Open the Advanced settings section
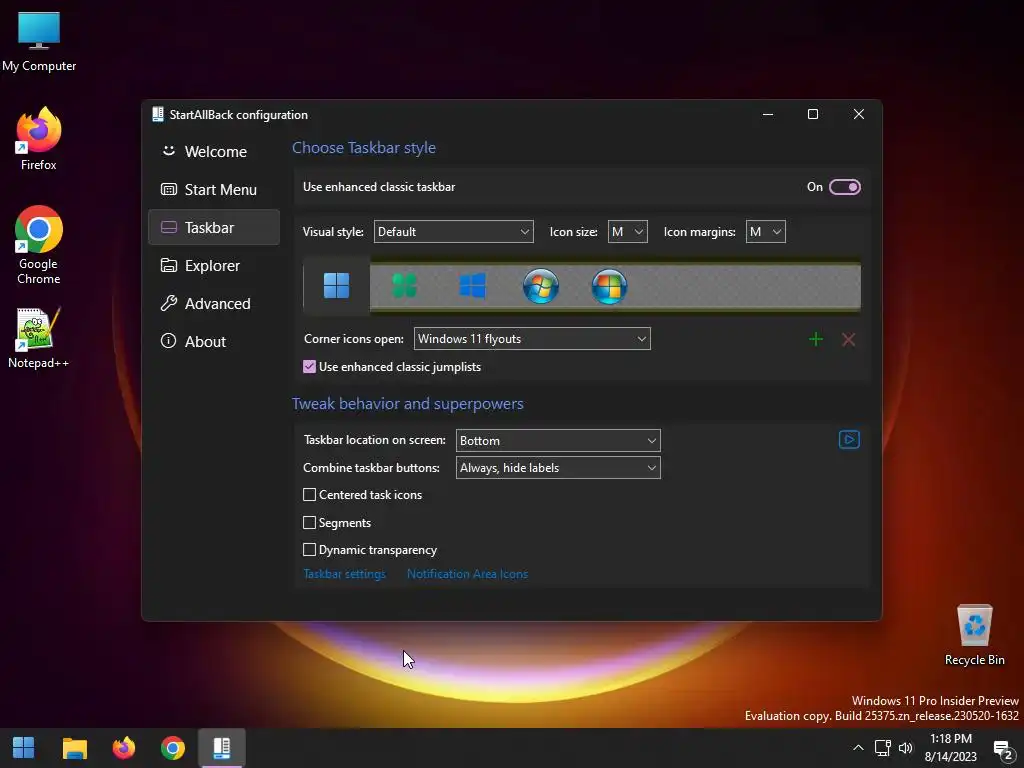This screenshot has height=768, width=1024. 214,303
